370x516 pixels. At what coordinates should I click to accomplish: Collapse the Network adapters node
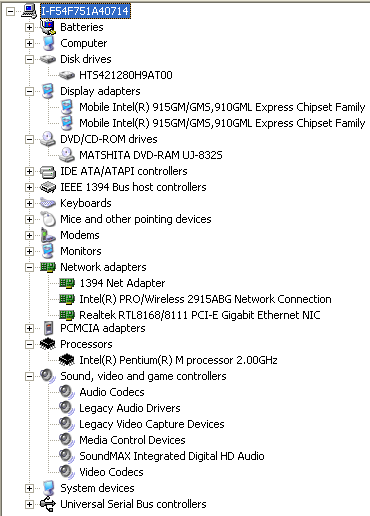coord(29,267)
